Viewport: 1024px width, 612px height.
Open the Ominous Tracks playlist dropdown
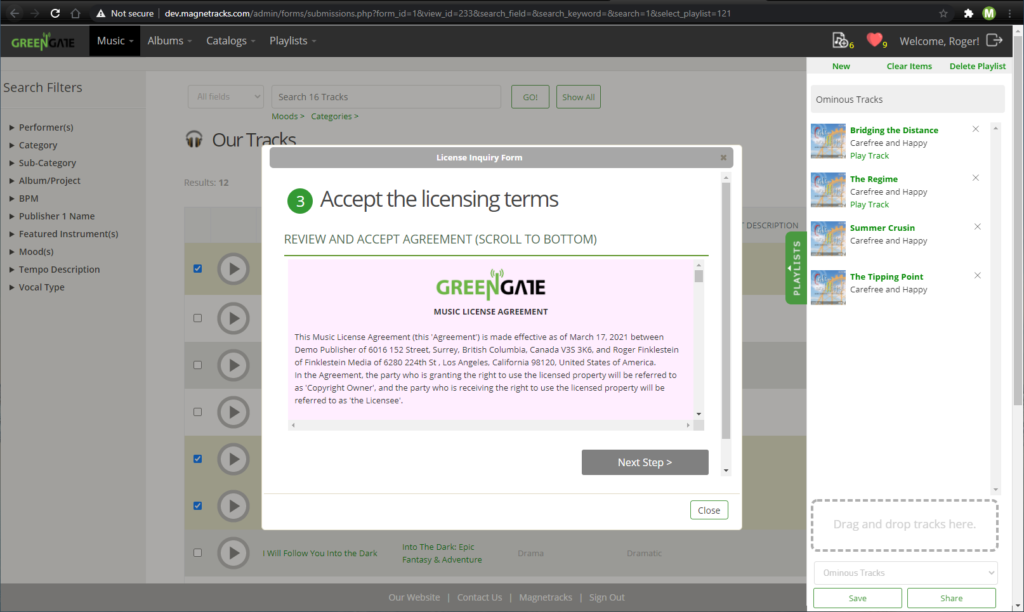point(906,573)
